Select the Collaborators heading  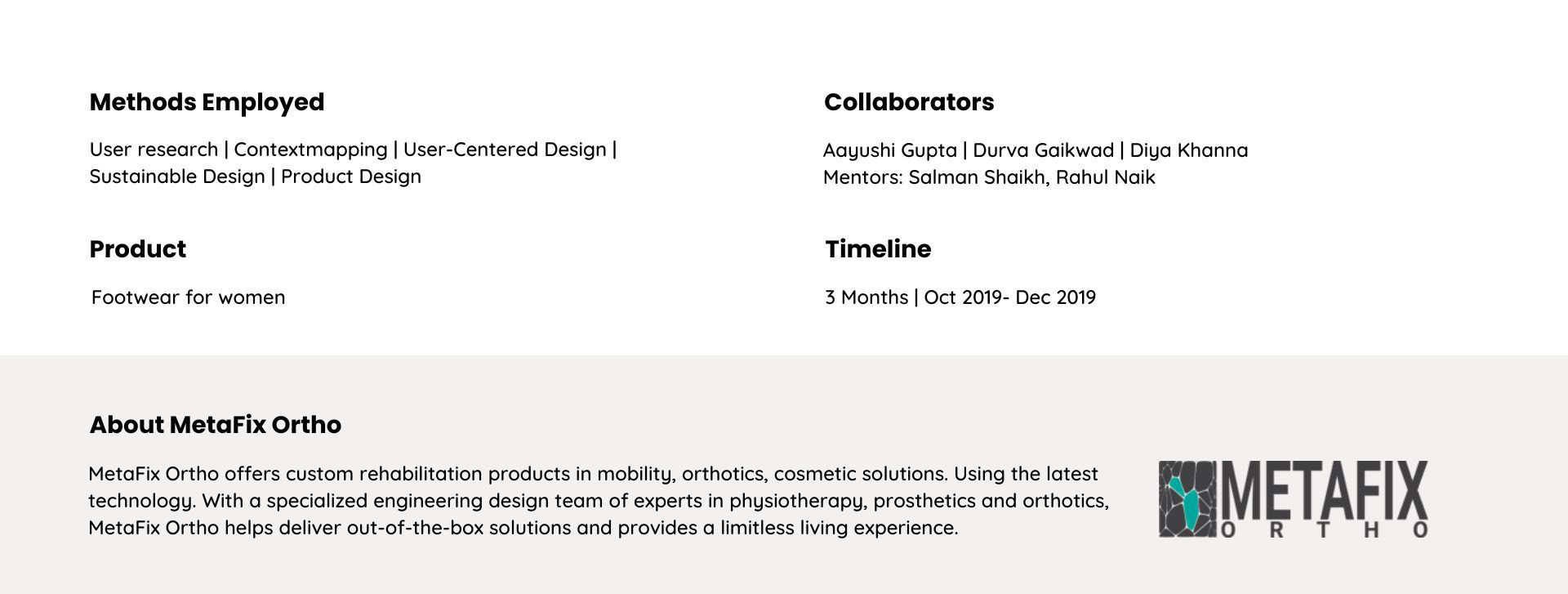909,102
